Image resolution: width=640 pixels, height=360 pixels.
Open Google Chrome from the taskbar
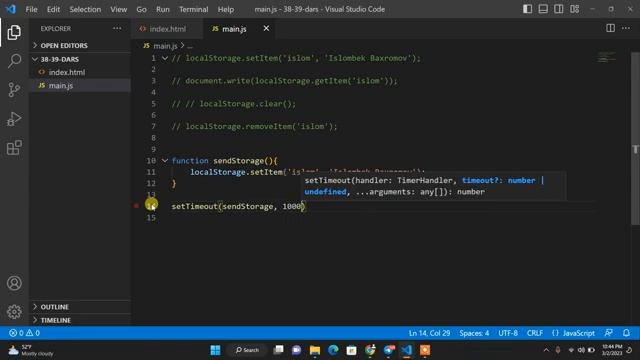[x=370, y=350]
